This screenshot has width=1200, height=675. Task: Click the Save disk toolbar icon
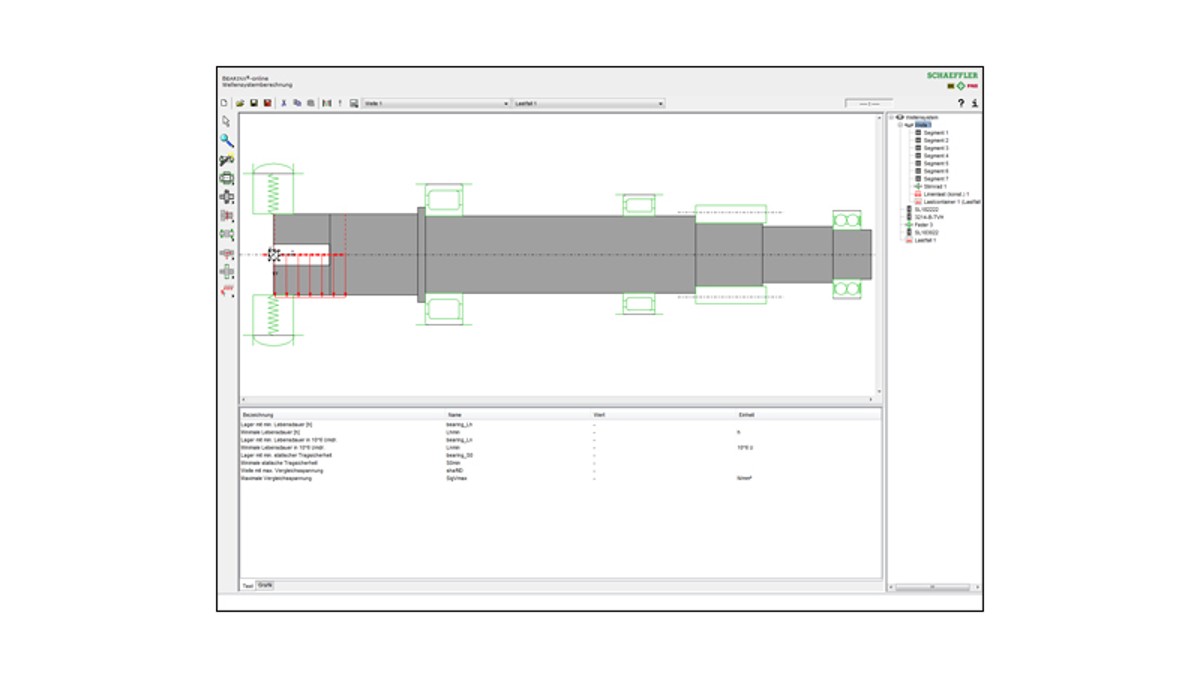tap(254, 103)
